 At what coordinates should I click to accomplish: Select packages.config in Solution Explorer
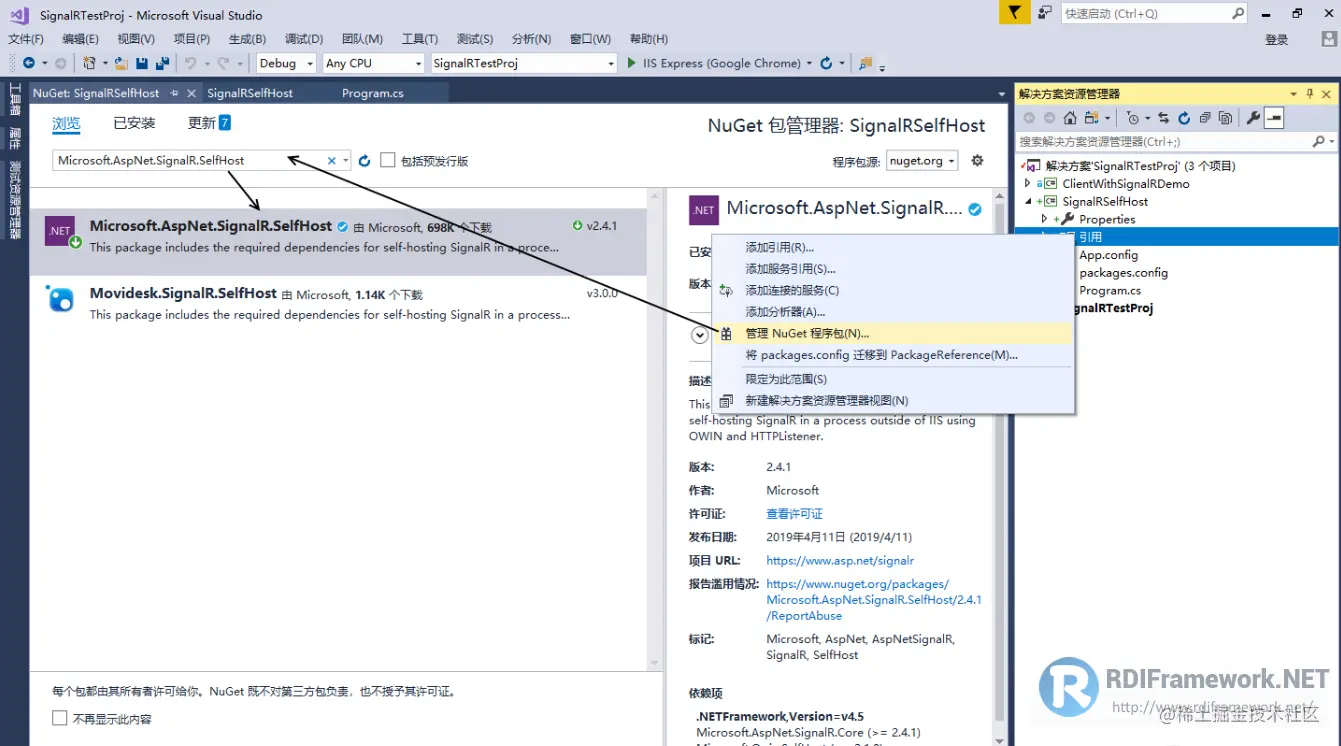(1123, 272)
